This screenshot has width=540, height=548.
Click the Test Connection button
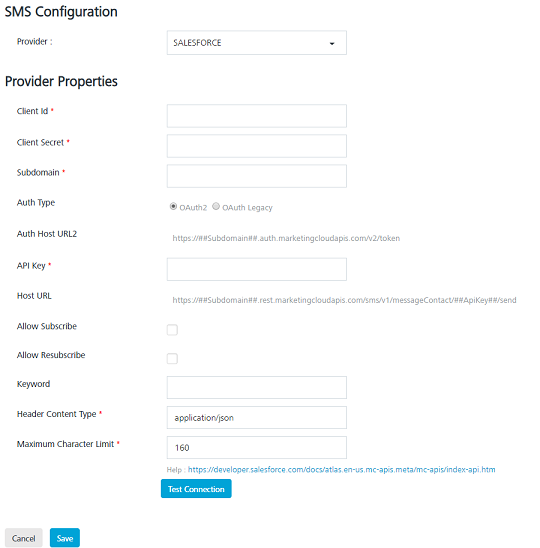[196, 489]
